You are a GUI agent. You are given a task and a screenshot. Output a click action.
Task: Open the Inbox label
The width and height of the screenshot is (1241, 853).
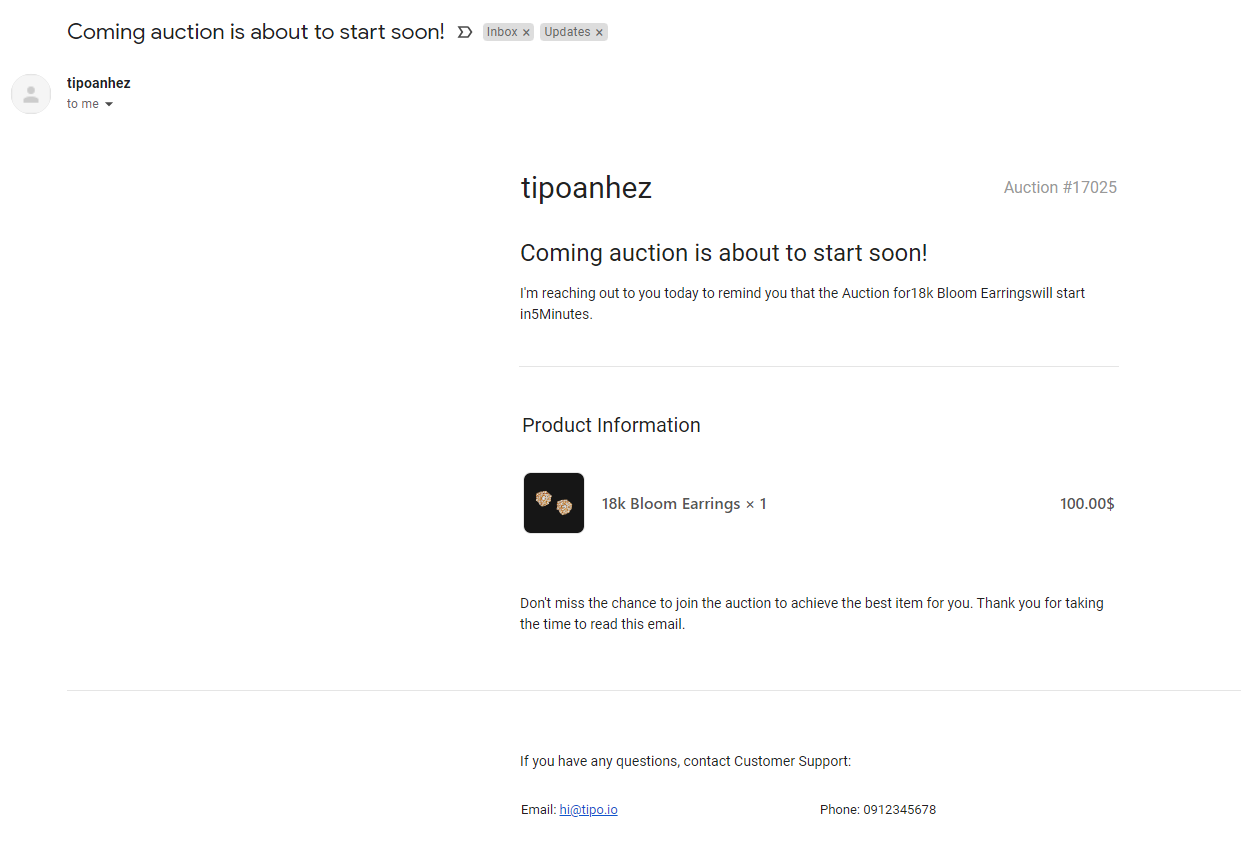(502, 32)
